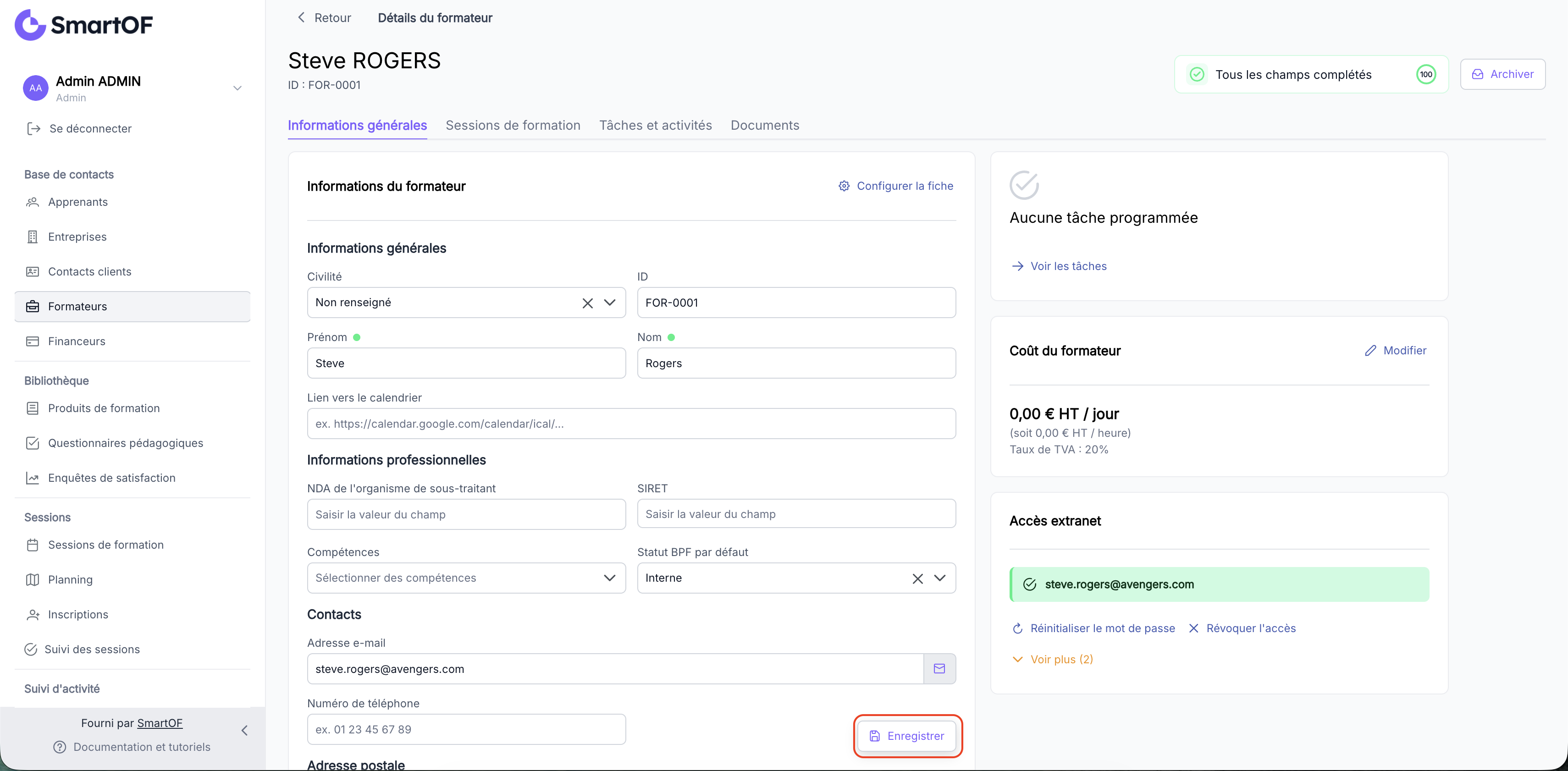
Task: Click the Entreprises building icon
Action: tap(33, 237)
